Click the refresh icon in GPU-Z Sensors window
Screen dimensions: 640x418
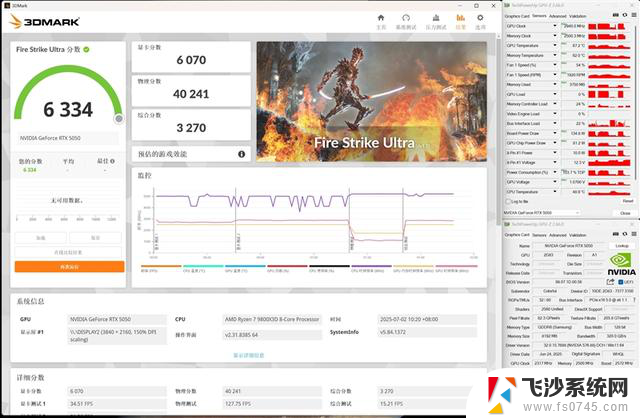click(625, 15)
